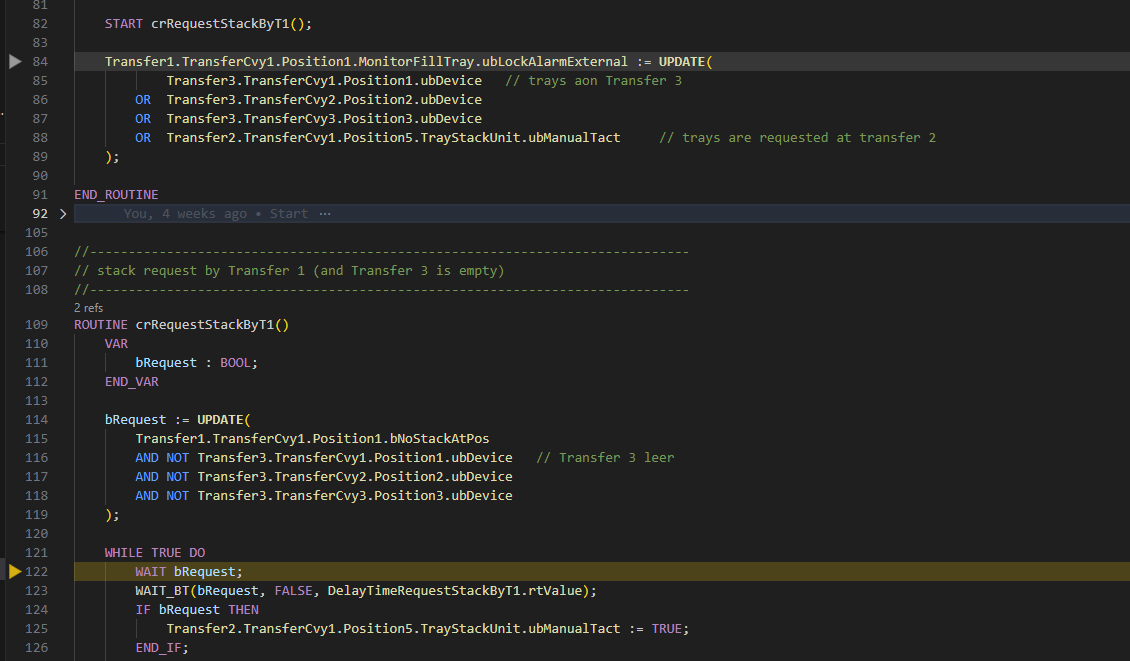Select crRequestStackByT1 in the START statement
The height and width of the screenshot is (661, 1130).
tap(220, 24)
